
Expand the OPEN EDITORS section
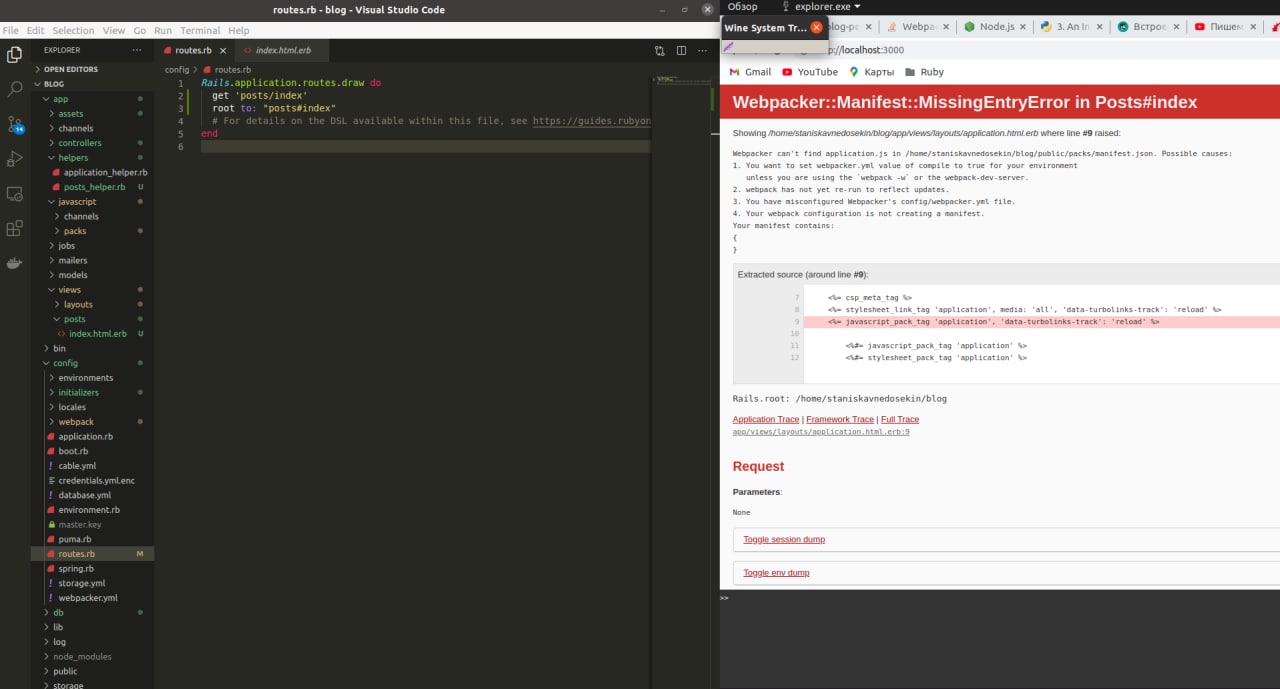71,69
